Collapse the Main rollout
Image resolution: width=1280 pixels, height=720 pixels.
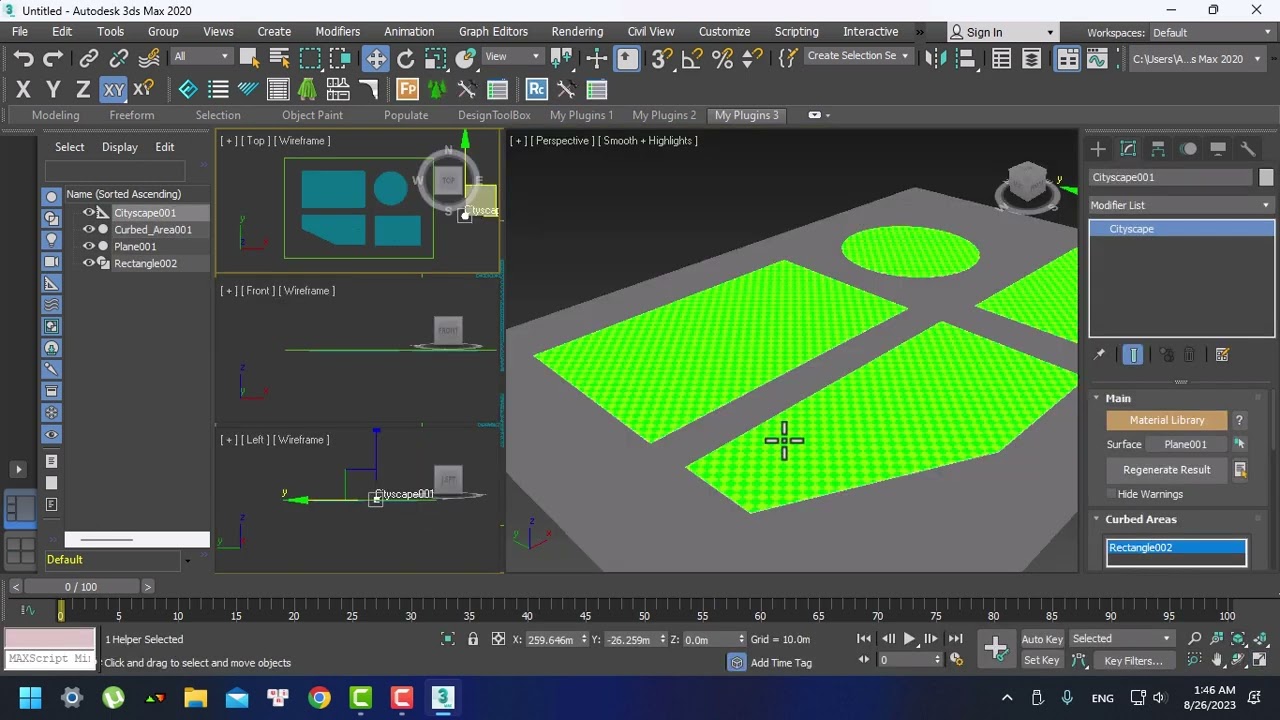(x=1118, y=398)
